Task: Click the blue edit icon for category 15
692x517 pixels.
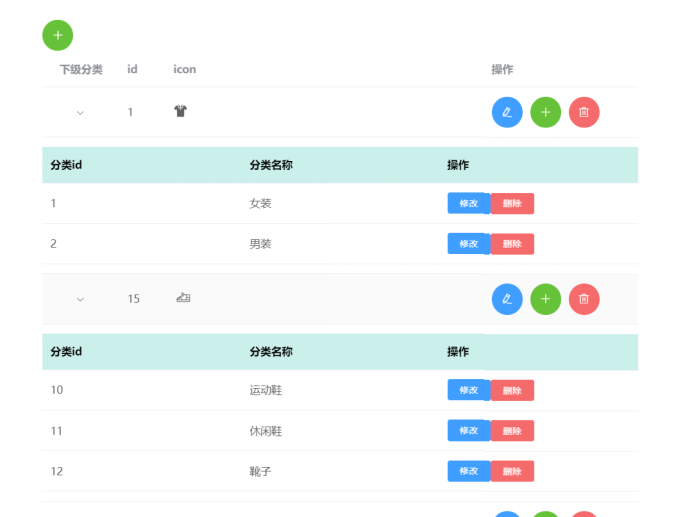Action: coord(507,299)
